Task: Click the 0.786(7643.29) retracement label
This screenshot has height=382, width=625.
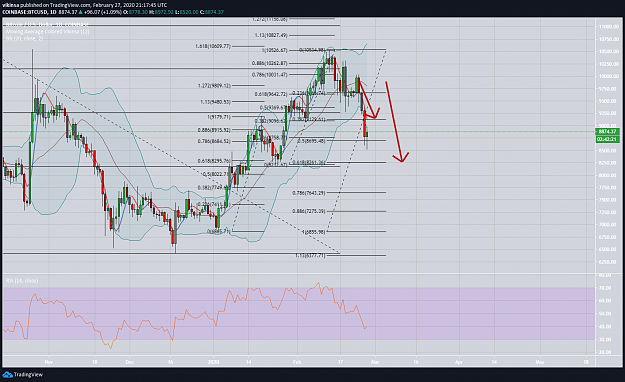Action: tap(309, 193)
